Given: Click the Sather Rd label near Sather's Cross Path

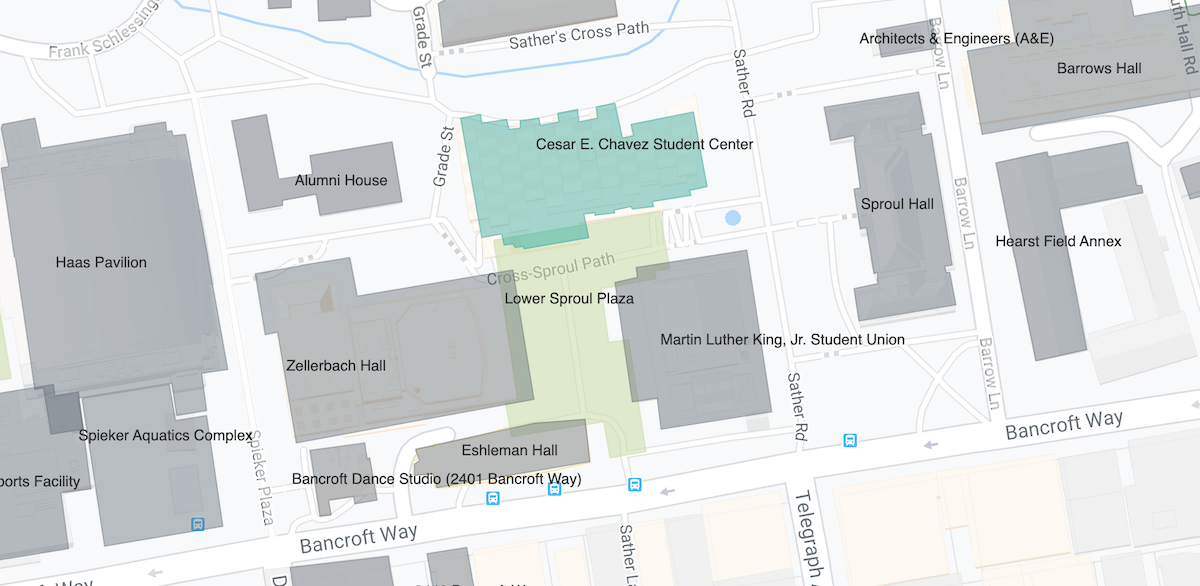Looking at the screenshot, I should pos(743,82).
